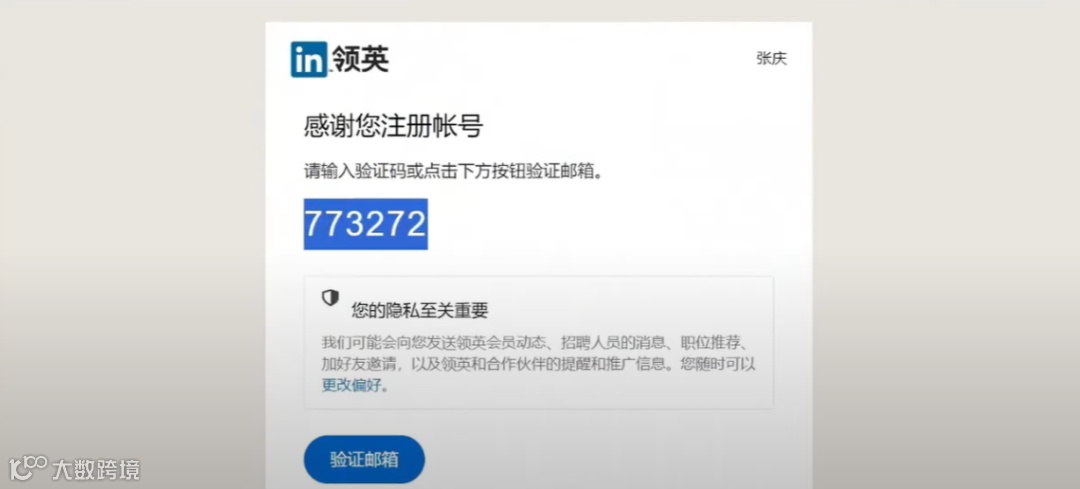Click the text line starting 我们可能会向您发送
This screenshot has width=1080, height=489.
[x=539, y=342]
